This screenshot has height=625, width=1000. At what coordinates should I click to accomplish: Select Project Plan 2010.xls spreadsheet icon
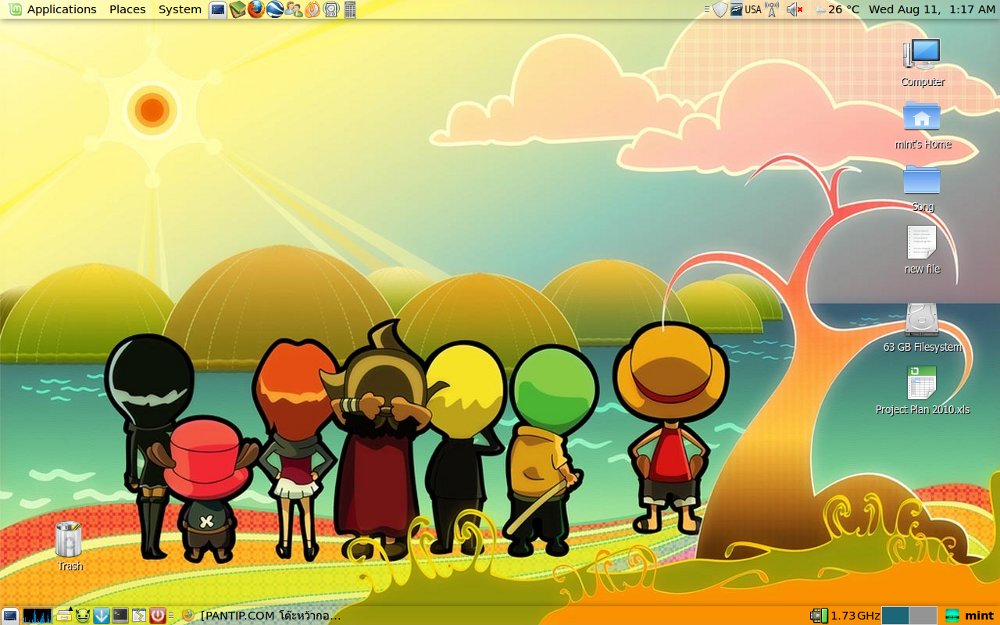(922, 390)
